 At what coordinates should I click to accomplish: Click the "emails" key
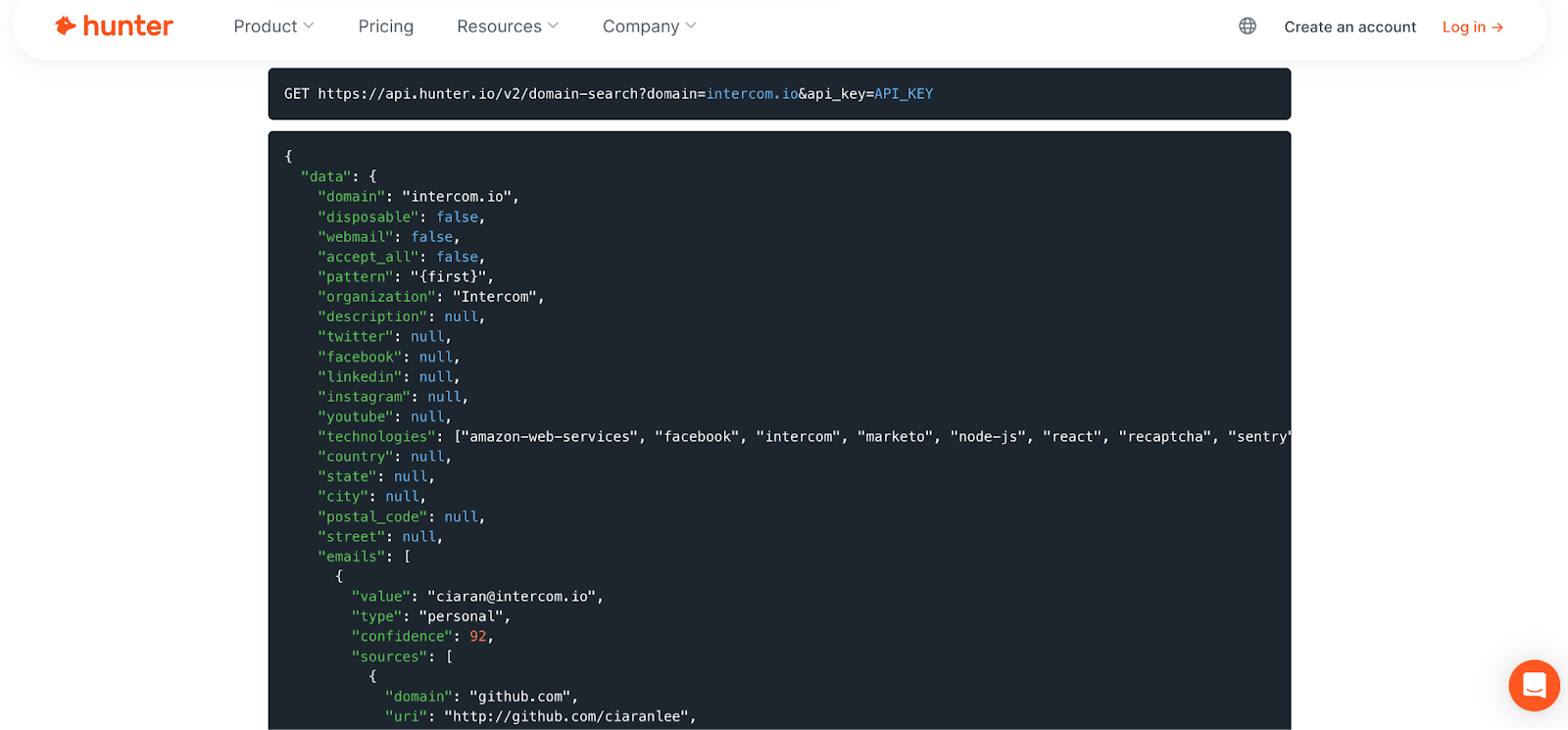[351, 557]
